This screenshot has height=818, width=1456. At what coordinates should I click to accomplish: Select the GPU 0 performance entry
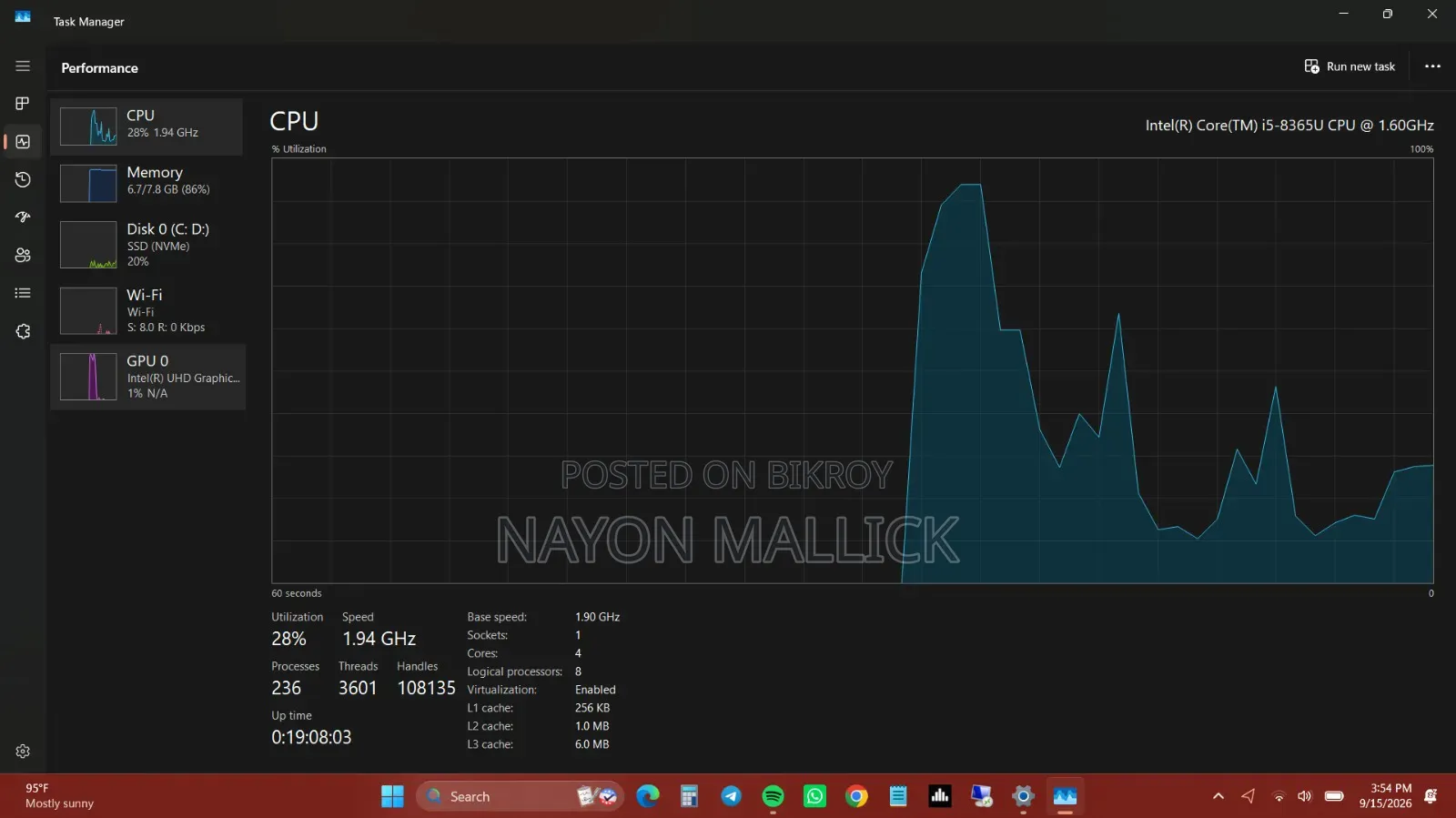click(x=147, y=377)
